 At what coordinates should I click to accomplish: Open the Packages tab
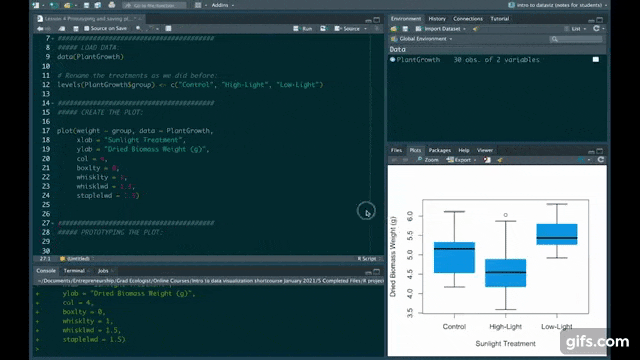(440, 150)
